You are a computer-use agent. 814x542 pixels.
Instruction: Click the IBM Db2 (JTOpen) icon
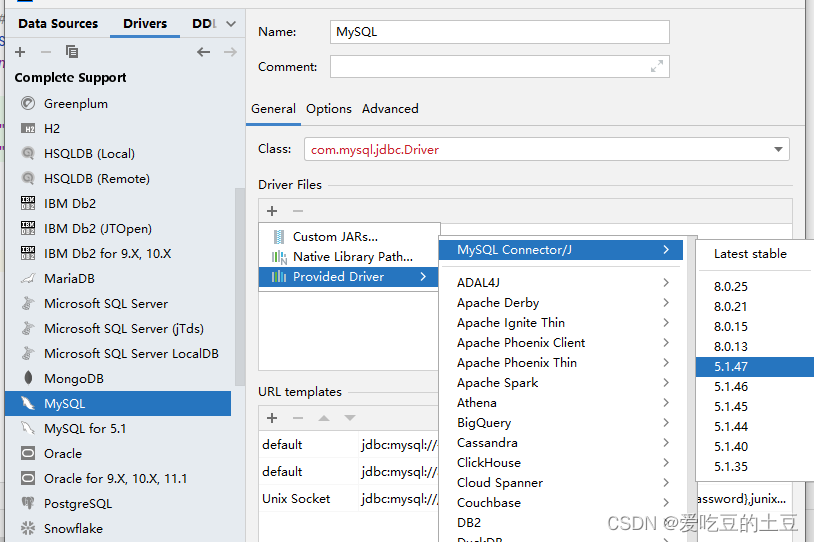(28, 228)
